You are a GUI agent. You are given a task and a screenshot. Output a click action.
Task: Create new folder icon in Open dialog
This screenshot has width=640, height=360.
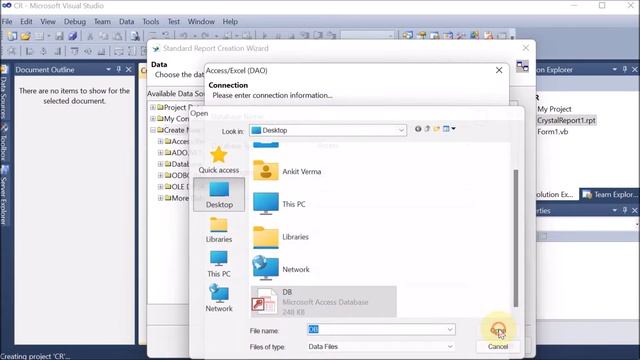point(437,129)
